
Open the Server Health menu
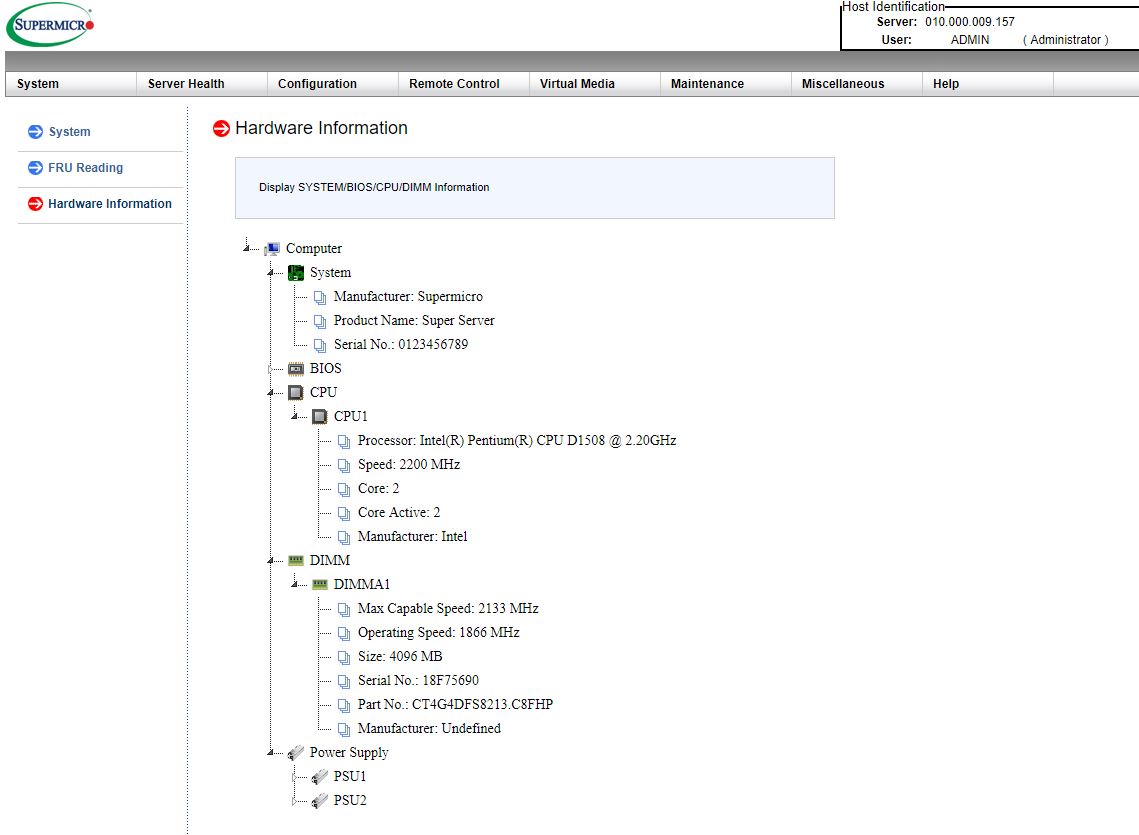[x=186, y=84]
